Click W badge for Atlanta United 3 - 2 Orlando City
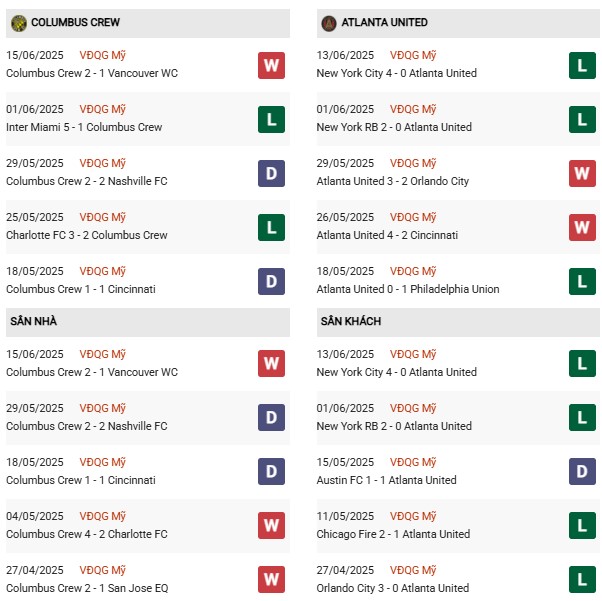Viewport: 602px width, 601px height. (x=582, y=174)
